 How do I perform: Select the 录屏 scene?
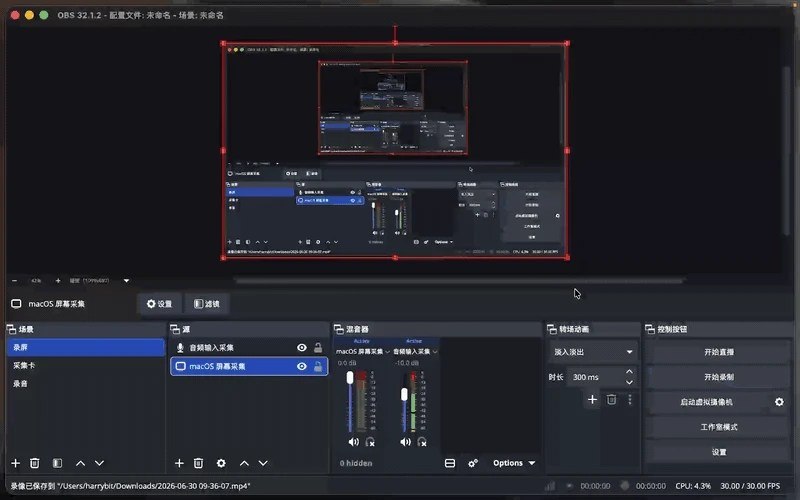[85, 347]
